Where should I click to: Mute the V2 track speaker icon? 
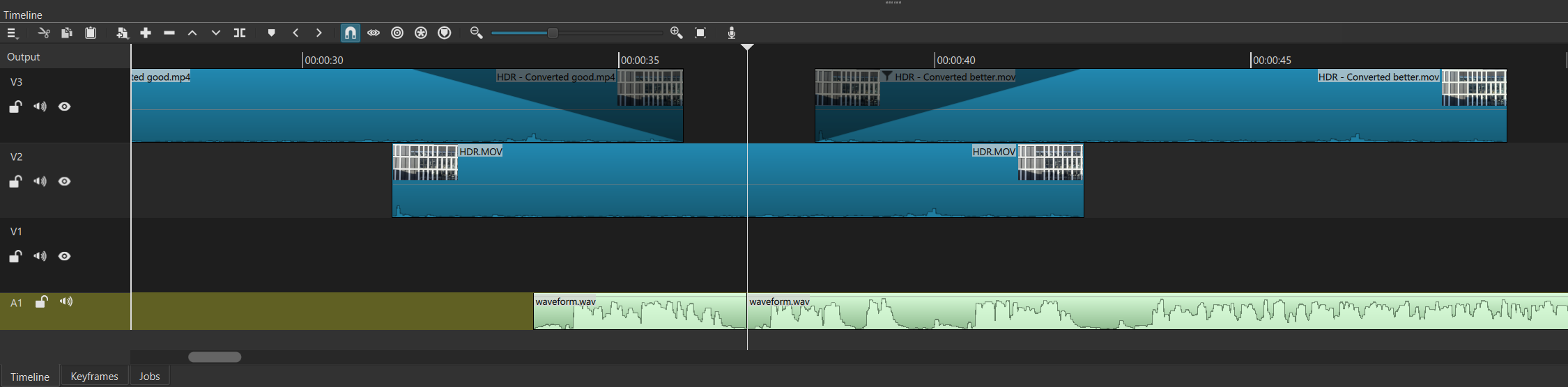pos(40,182)
